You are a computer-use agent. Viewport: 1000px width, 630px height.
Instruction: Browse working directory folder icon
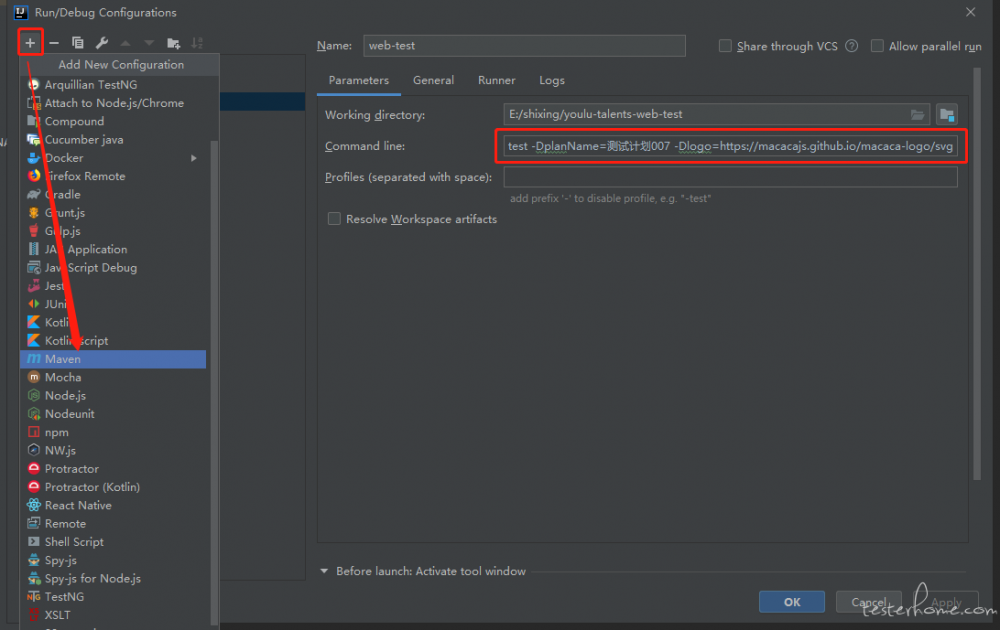click(917, 115)
